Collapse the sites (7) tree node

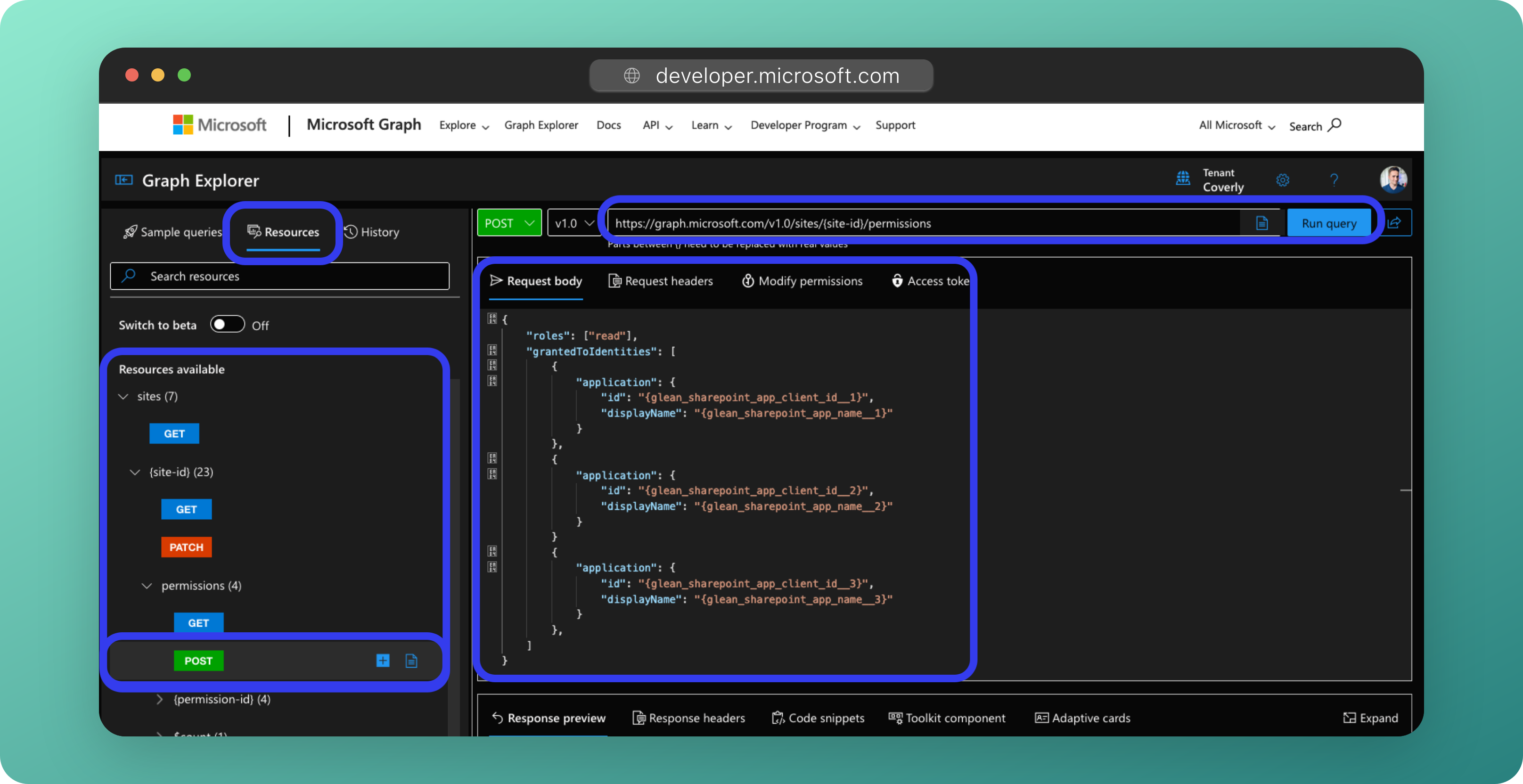click(x=123, y=396)
